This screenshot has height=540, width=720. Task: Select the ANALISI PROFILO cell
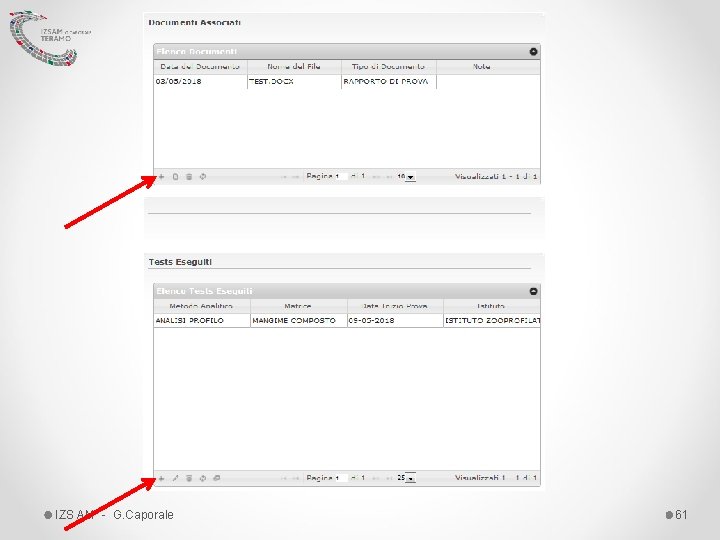(x=202, y=321)
